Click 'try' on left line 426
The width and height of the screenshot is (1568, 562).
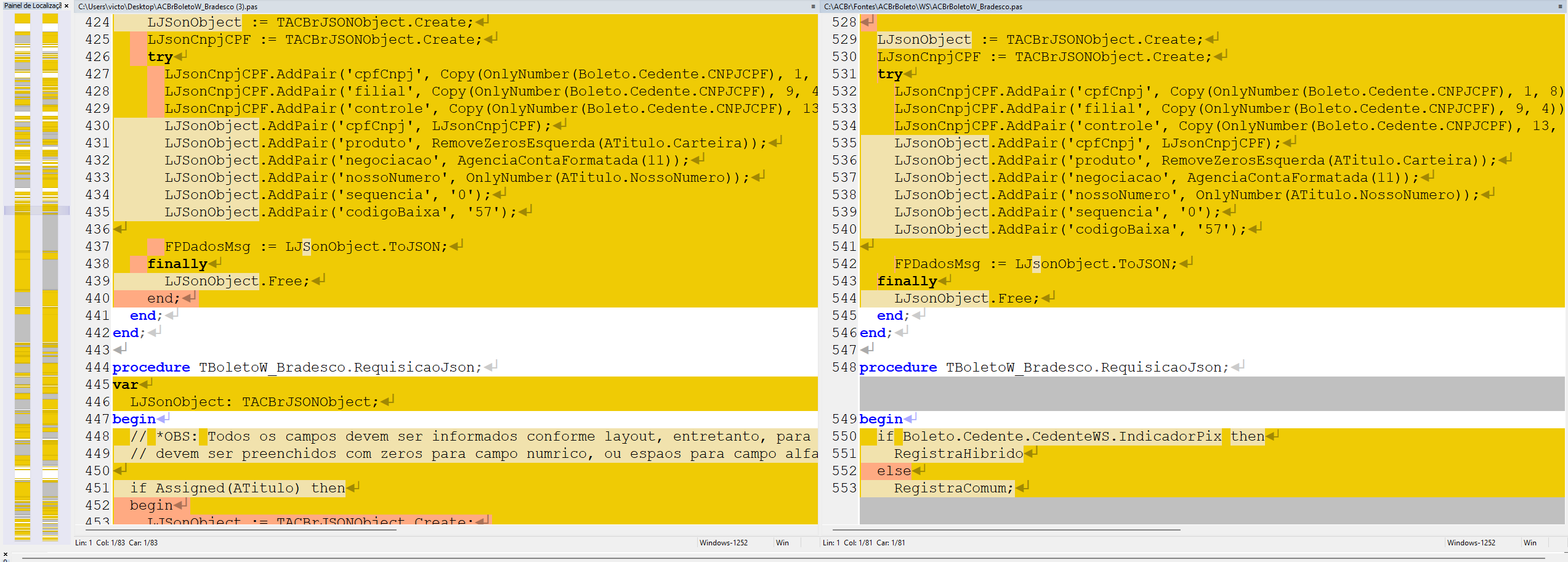(160, 57)
